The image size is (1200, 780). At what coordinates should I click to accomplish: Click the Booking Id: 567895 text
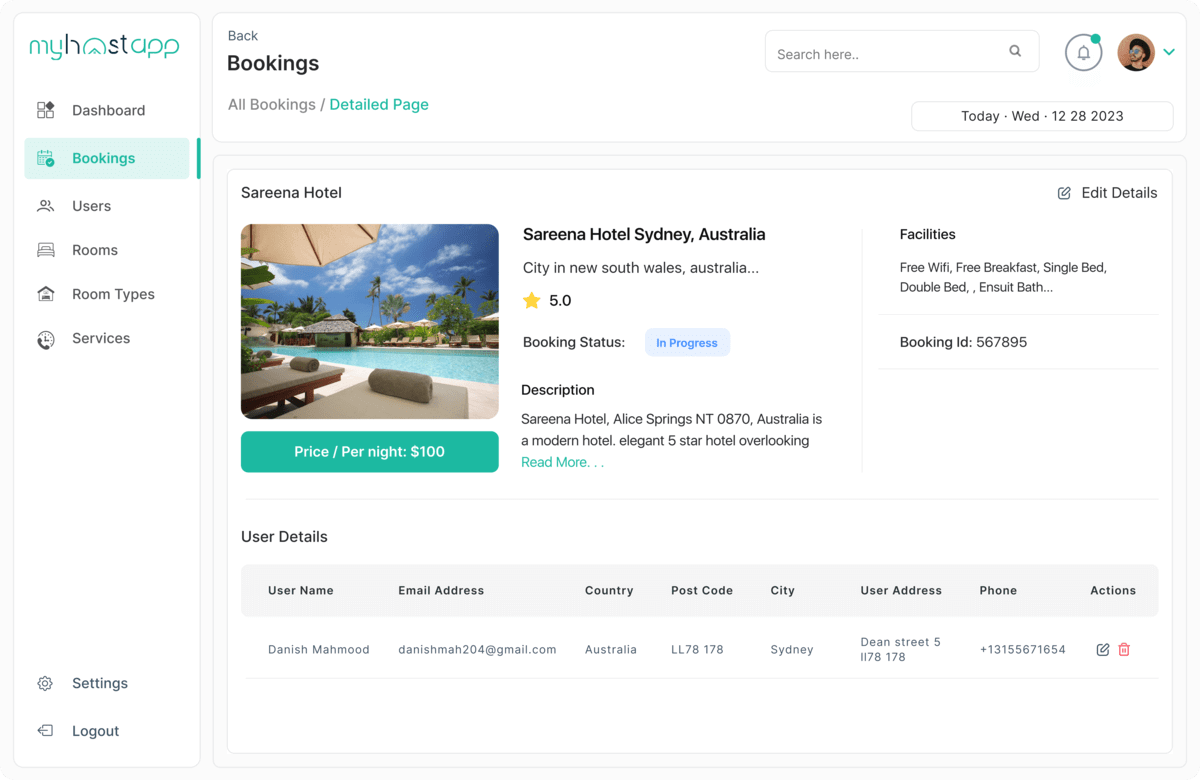coord(963,342)
